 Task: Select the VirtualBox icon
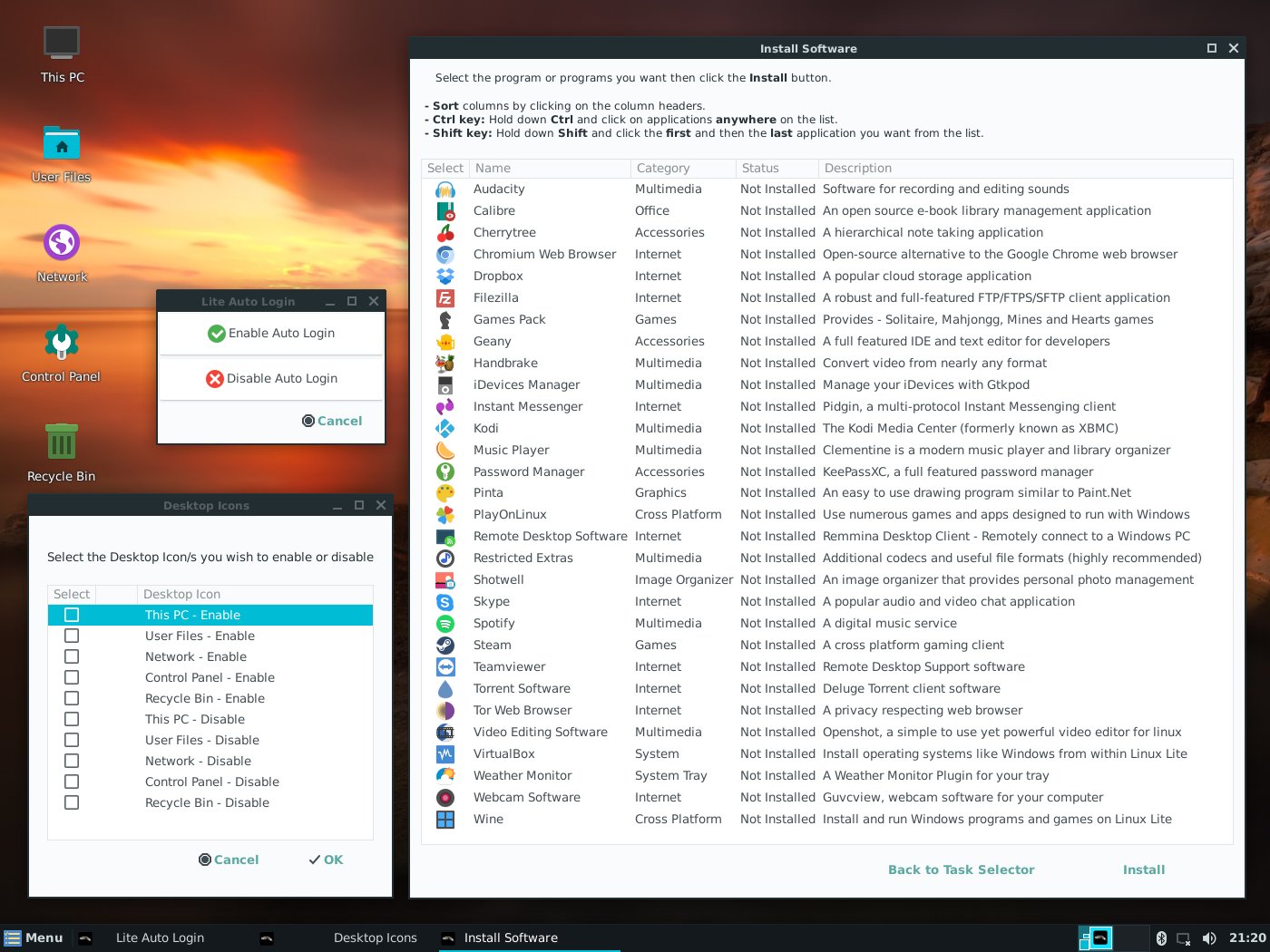pos(445,754)
